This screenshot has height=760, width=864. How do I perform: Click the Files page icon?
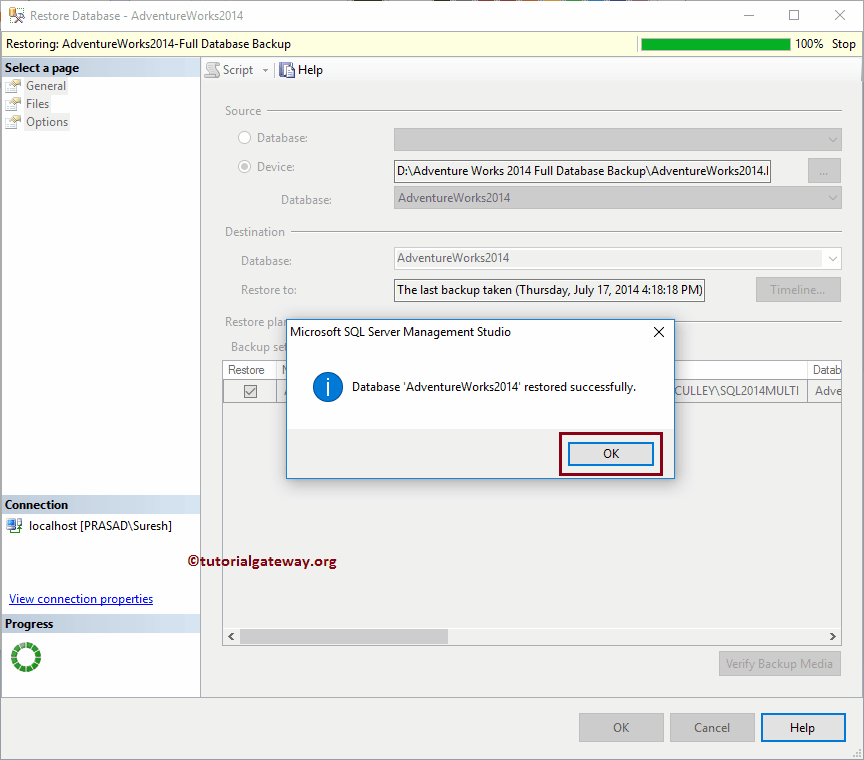[13, 104]
